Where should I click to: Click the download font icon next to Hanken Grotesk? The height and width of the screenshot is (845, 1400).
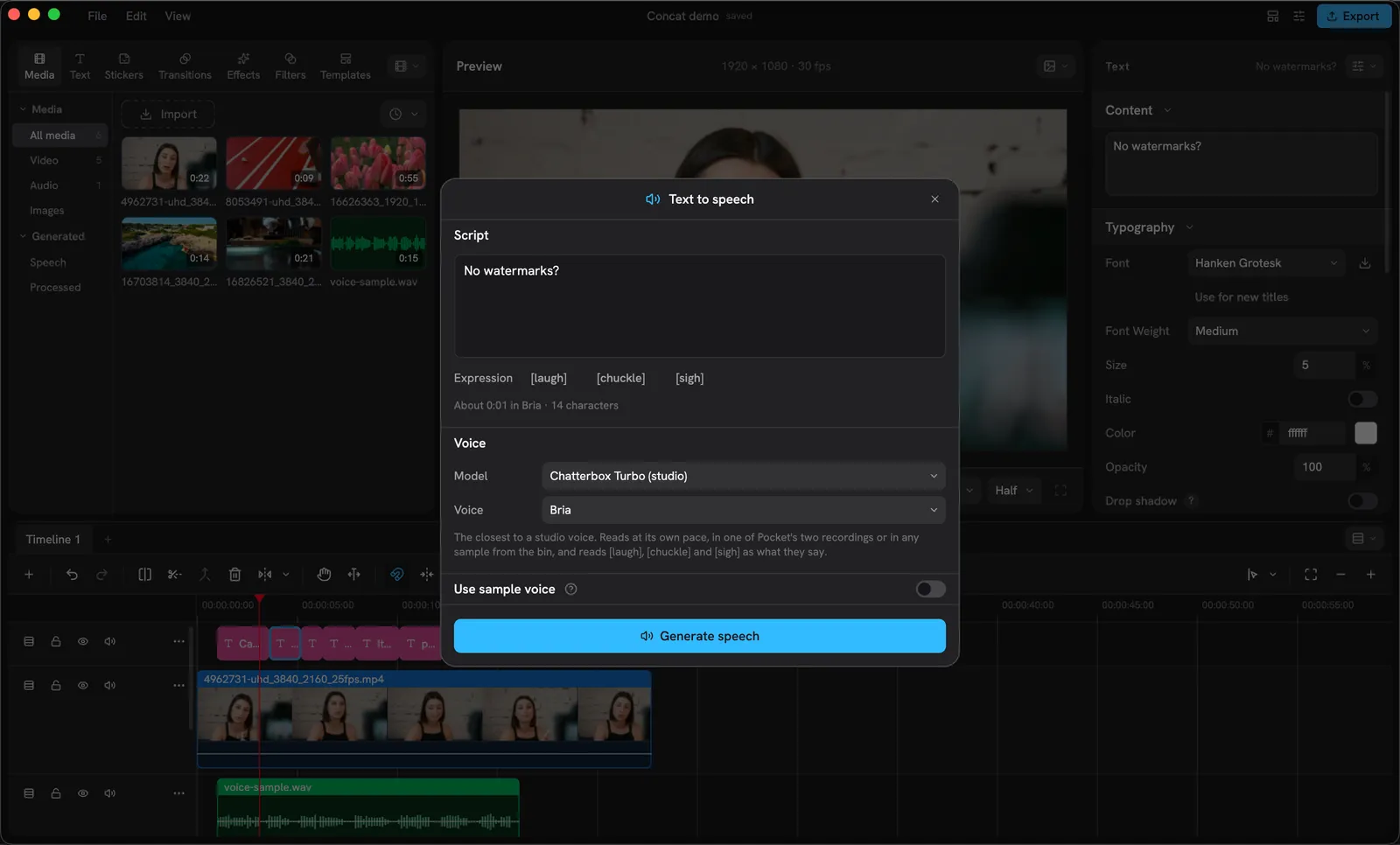tap(1364, 263)
